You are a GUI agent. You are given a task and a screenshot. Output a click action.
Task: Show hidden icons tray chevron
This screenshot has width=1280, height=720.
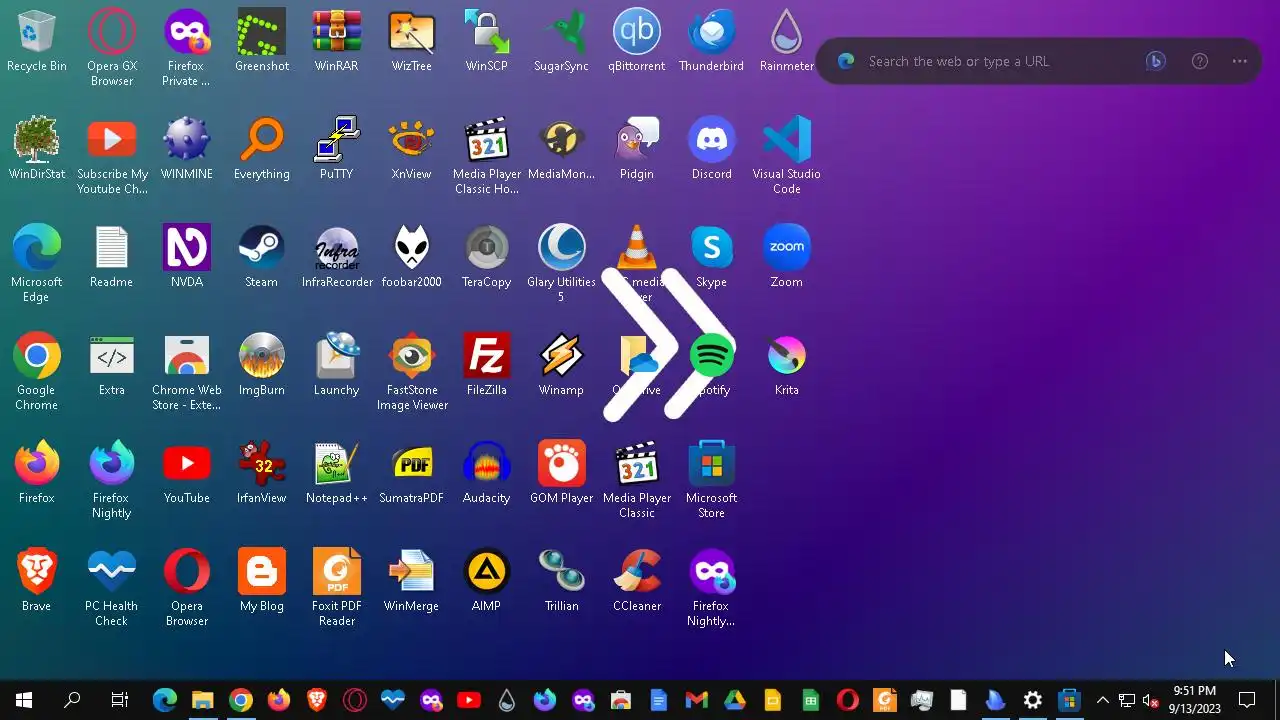tap(1102, 700)
